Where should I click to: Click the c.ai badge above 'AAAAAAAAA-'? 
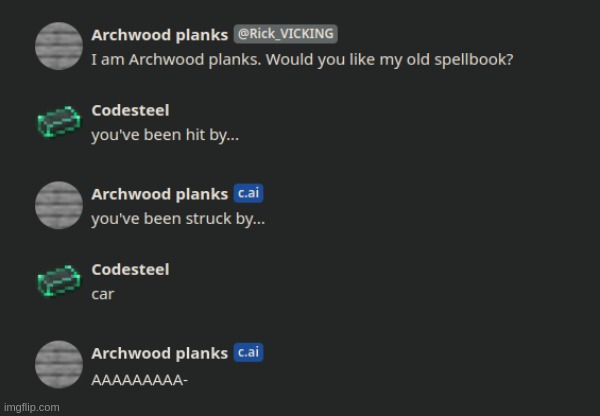pyautogui.click(x=248, y=352)
